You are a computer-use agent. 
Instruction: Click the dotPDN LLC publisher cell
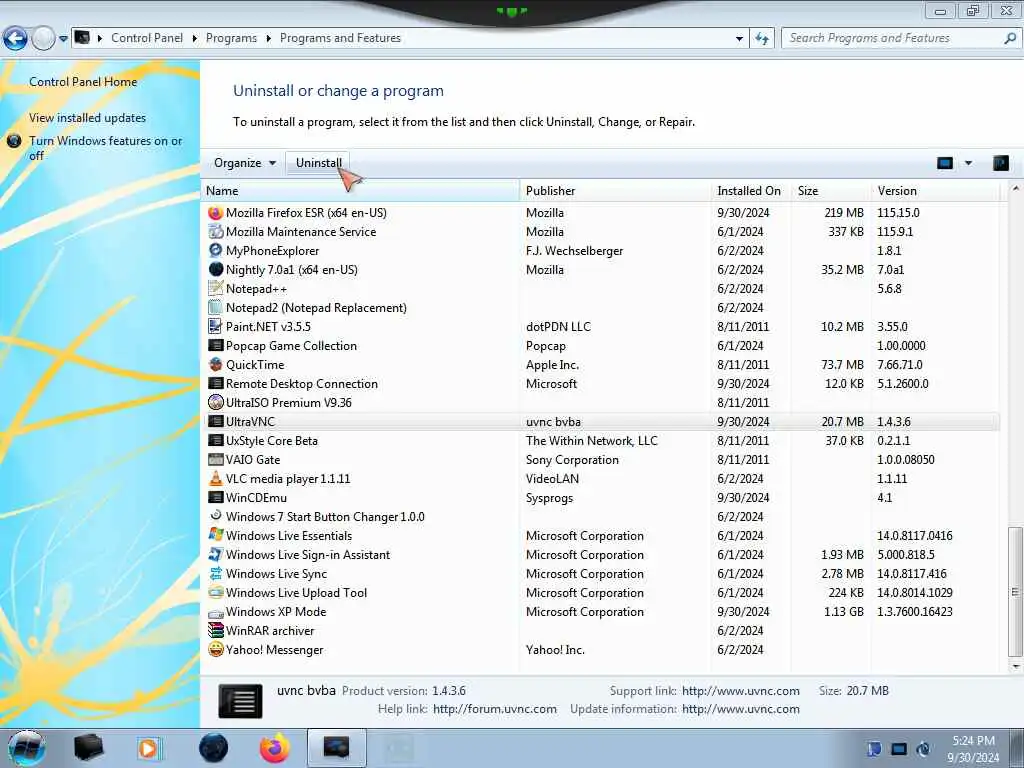click(558, 327)
